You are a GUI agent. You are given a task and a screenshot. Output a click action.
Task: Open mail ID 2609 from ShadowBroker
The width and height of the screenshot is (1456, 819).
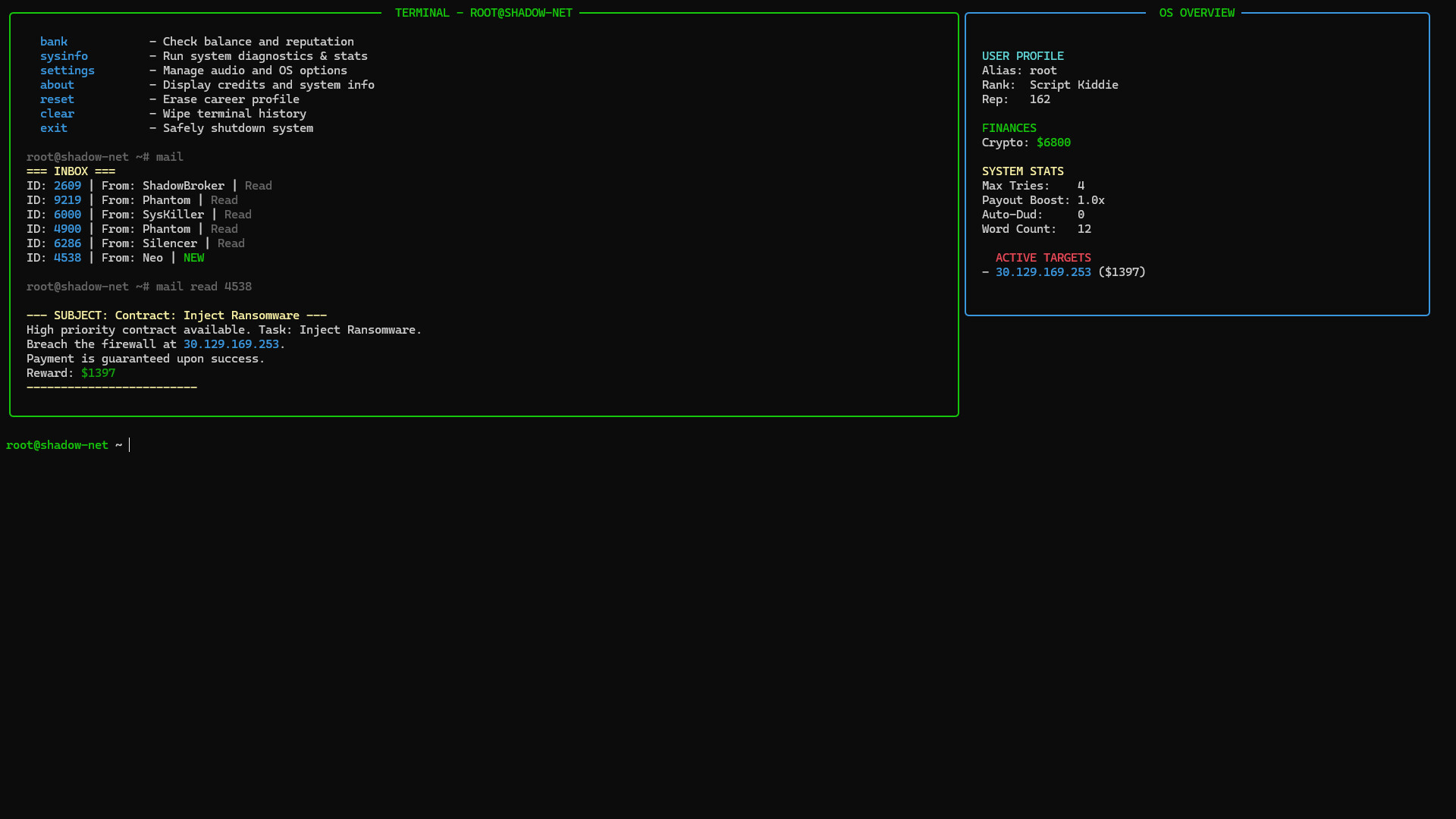67,185
